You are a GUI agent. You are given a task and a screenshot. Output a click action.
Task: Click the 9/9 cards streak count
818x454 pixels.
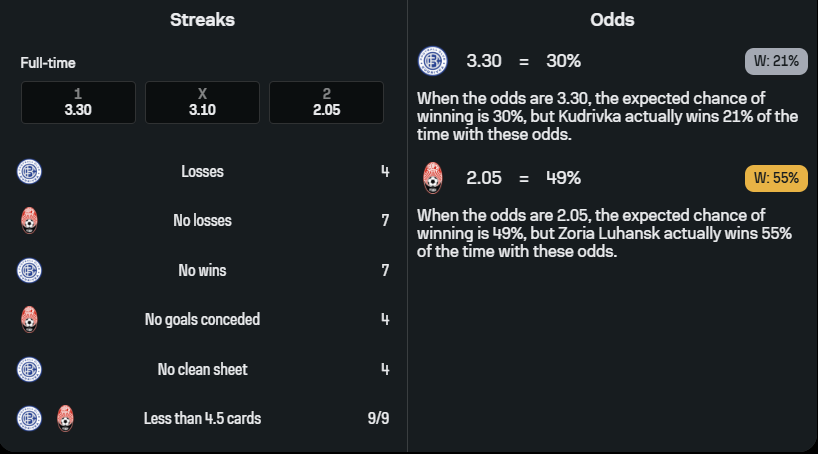pos(378,418)
